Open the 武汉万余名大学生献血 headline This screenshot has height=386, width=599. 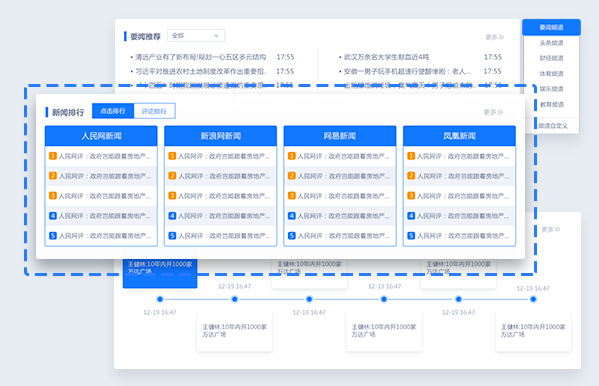[x=386, y=57]
